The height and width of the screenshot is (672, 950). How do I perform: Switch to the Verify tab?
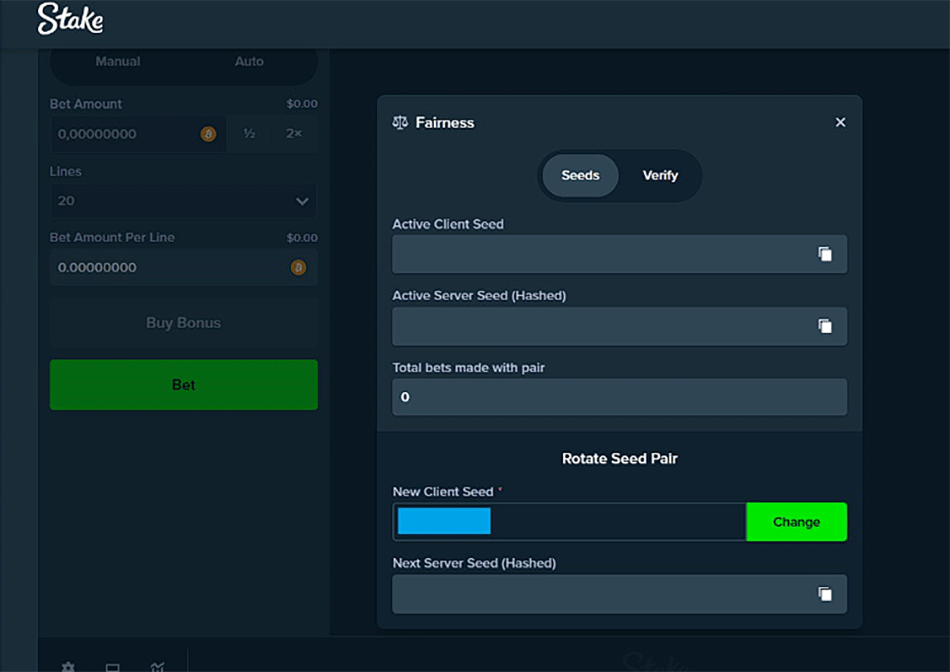[660, 176]
